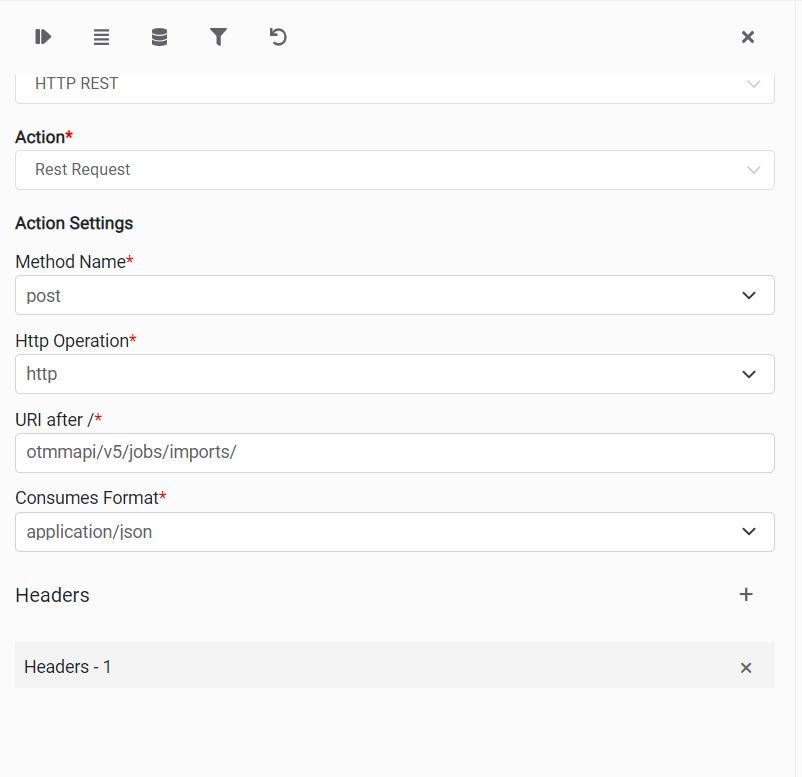Click the Http Operation field label
Screen dimensions: 802x777
click(72, 341)
